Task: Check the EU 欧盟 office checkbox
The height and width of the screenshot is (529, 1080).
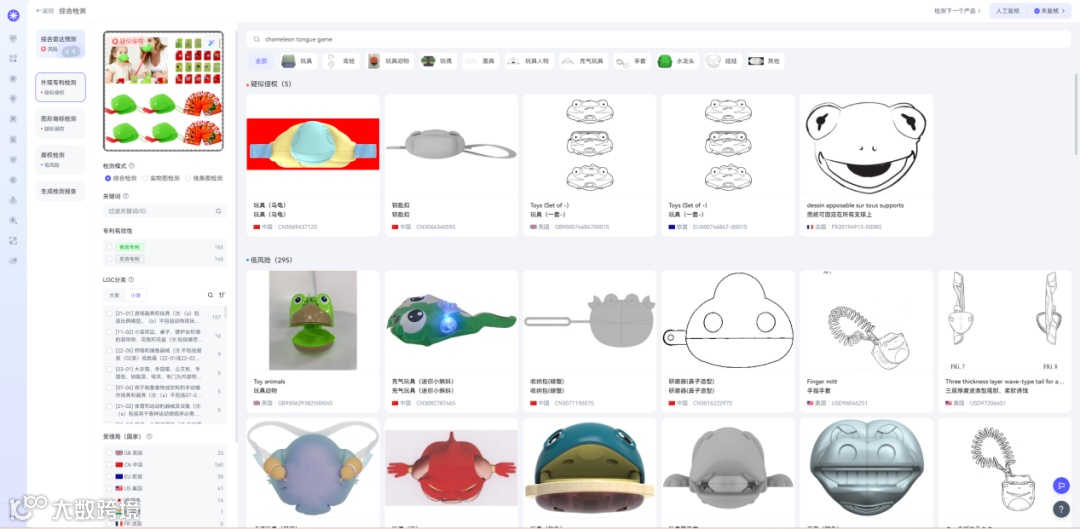Action: 109,477
